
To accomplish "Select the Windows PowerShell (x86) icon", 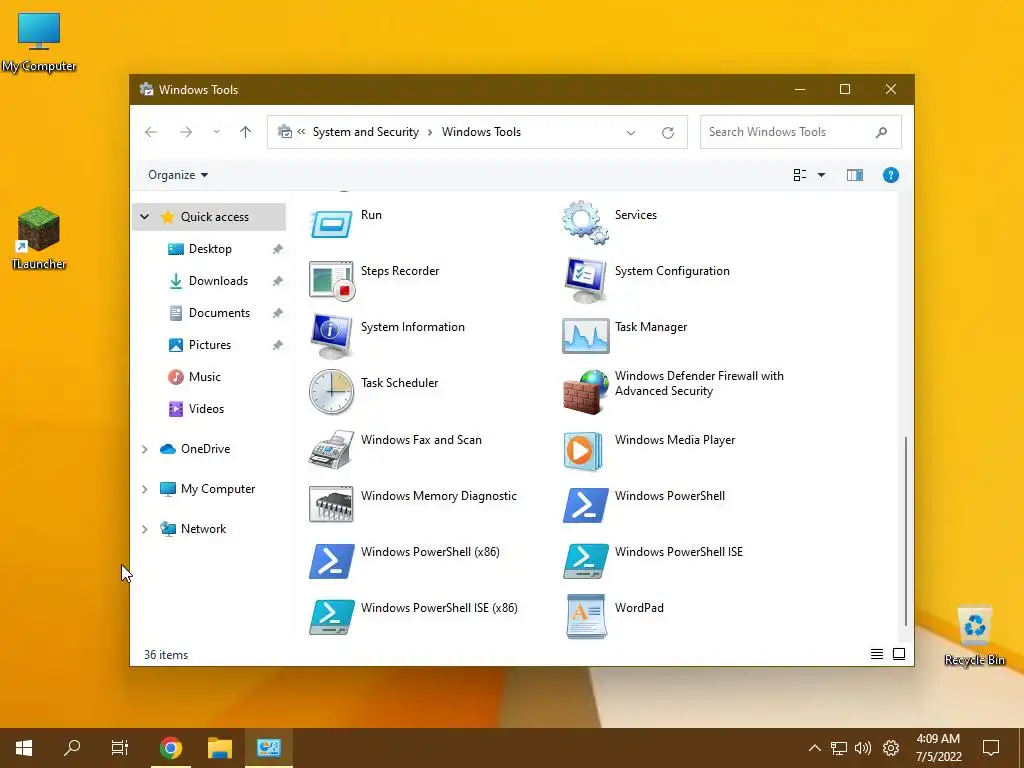I will click(x=331, y=561).
